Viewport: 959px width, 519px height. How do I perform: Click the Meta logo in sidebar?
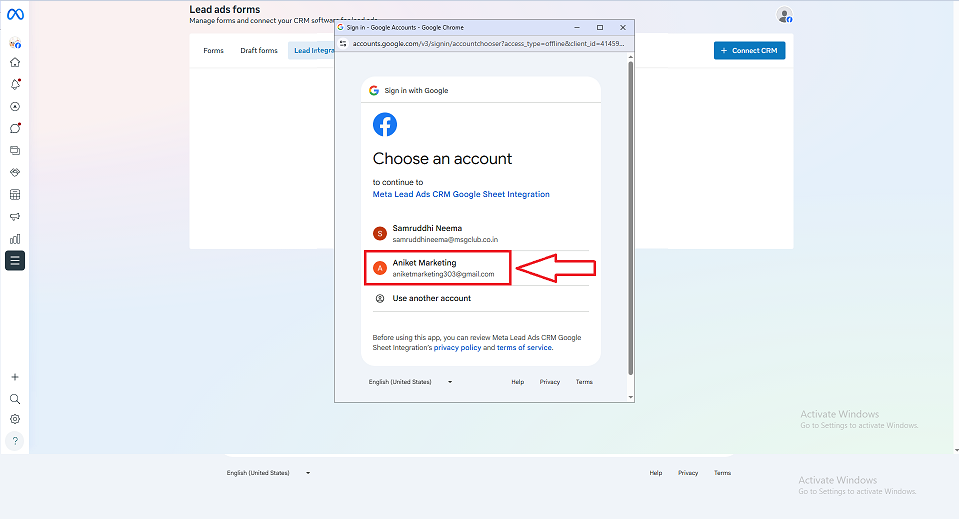point(15,15)
